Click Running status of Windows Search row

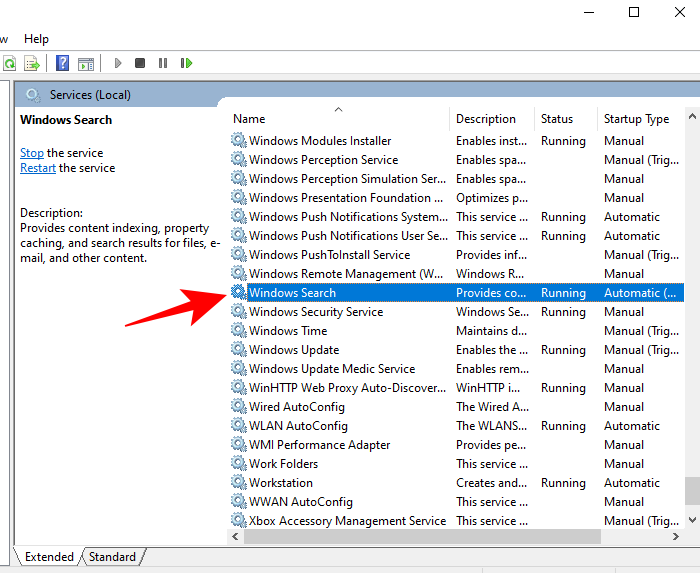(x=563, y=293)
